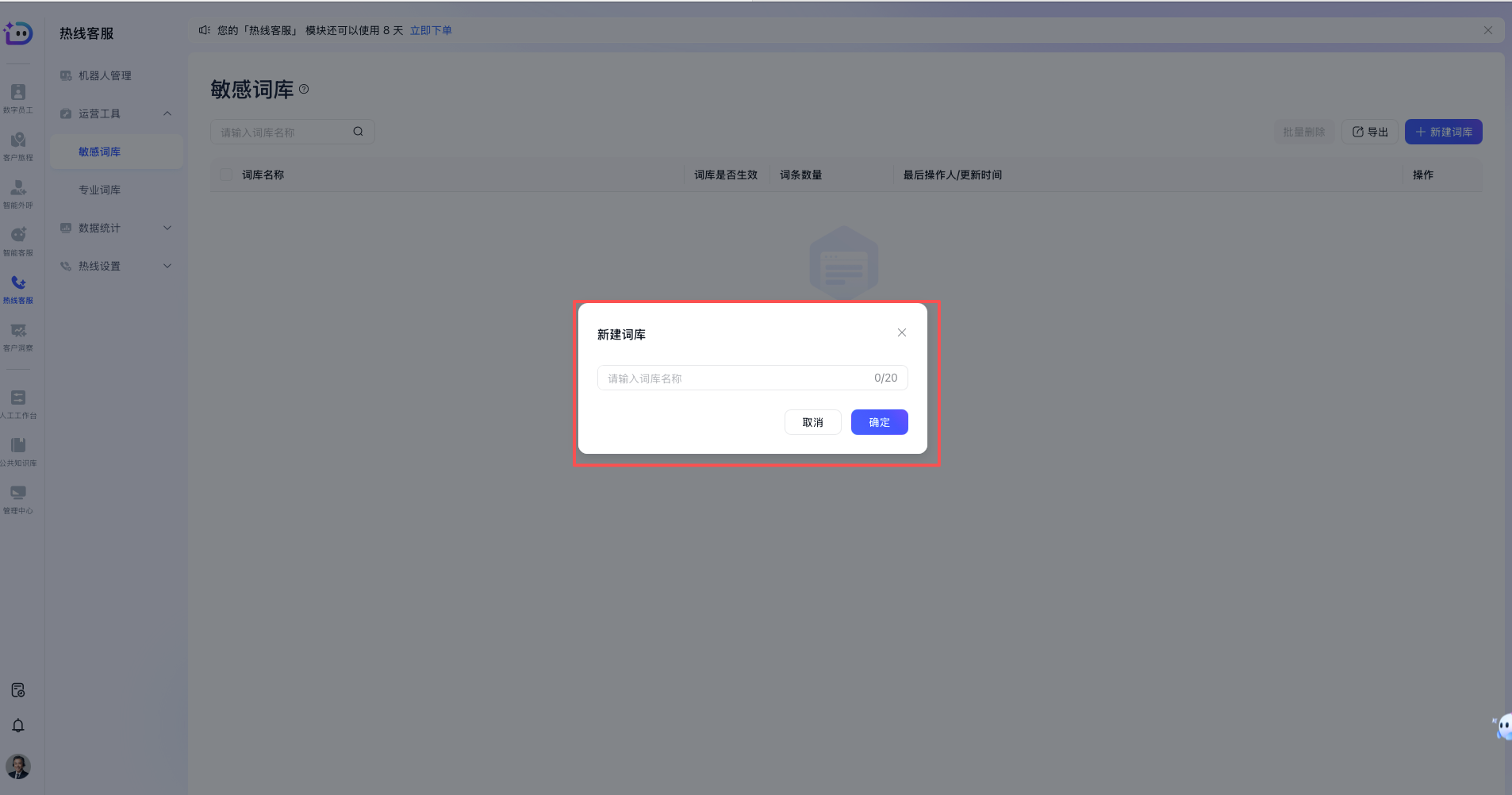Click 取消 to cancel the dialog

pyautogui.click(x=812, y=422)
